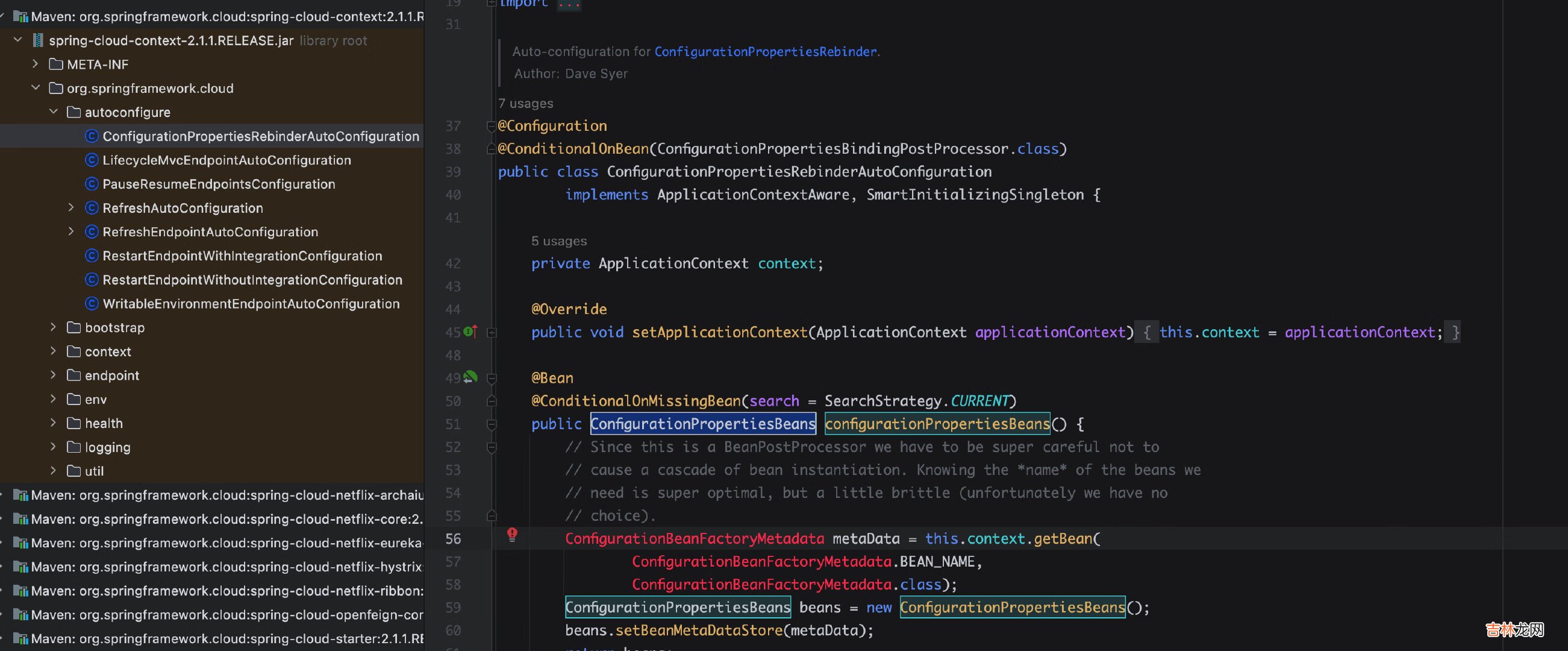Click SmartInitializingSingleton interface name

click(x=975, y=195)
